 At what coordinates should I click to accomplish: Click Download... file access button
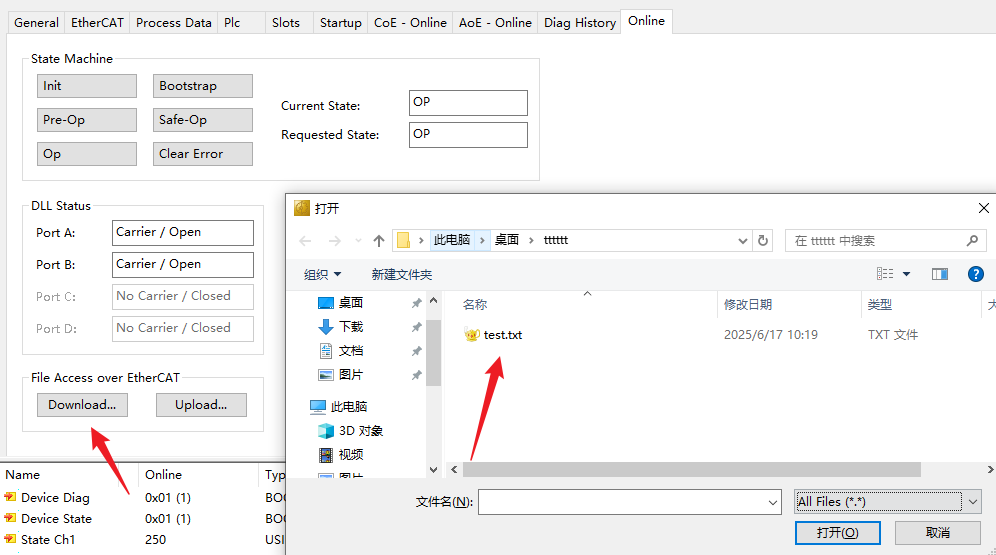pyautogui.click(x=83, y=405)
